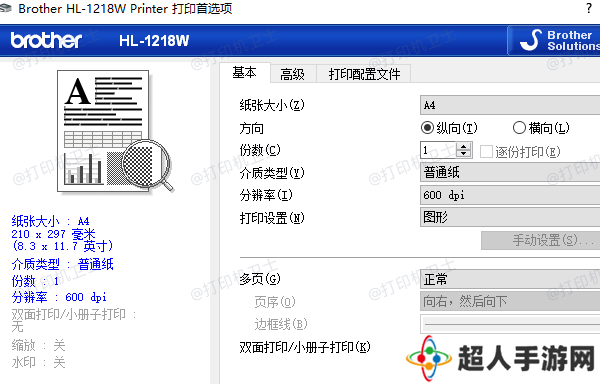Open the 分辨率 600 dpi dropdown
This screenshot has width=600, height=384.
510,195
